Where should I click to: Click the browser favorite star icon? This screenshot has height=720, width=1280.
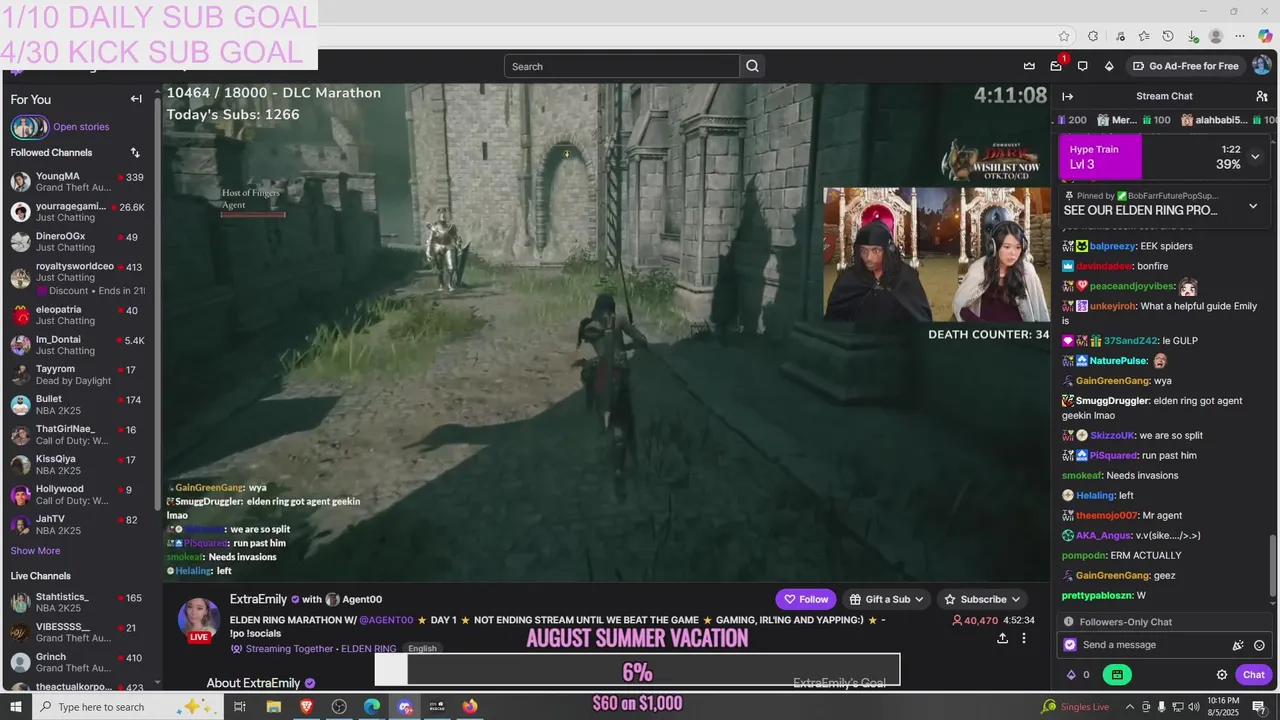click(x=1064, y=36)
